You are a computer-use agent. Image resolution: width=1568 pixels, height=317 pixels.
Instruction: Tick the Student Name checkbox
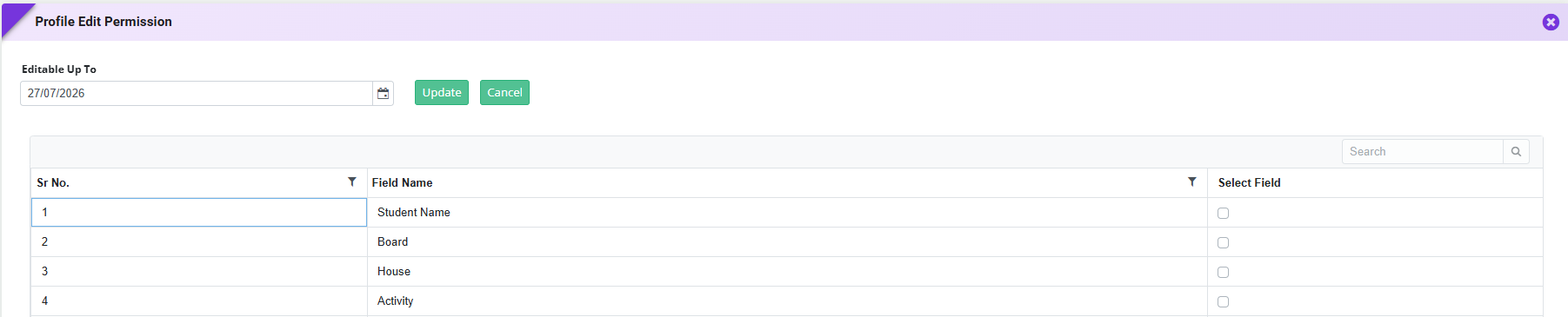pos(1223,213)
